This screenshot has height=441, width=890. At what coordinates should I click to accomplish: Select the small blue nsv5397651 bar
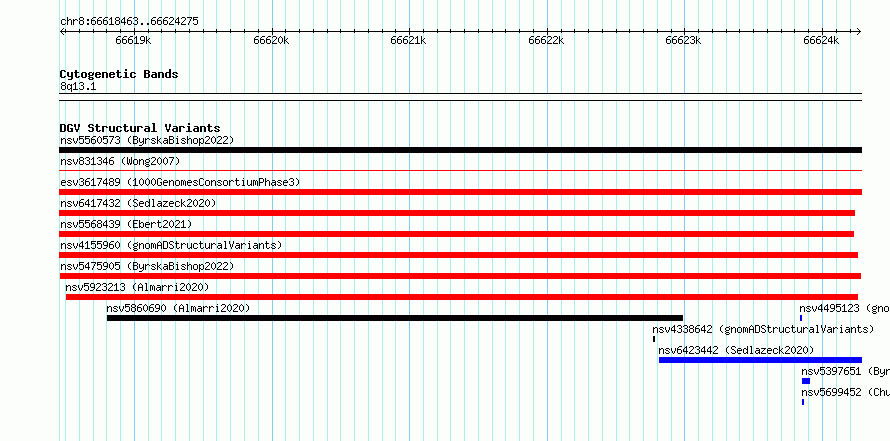[805, 381]
